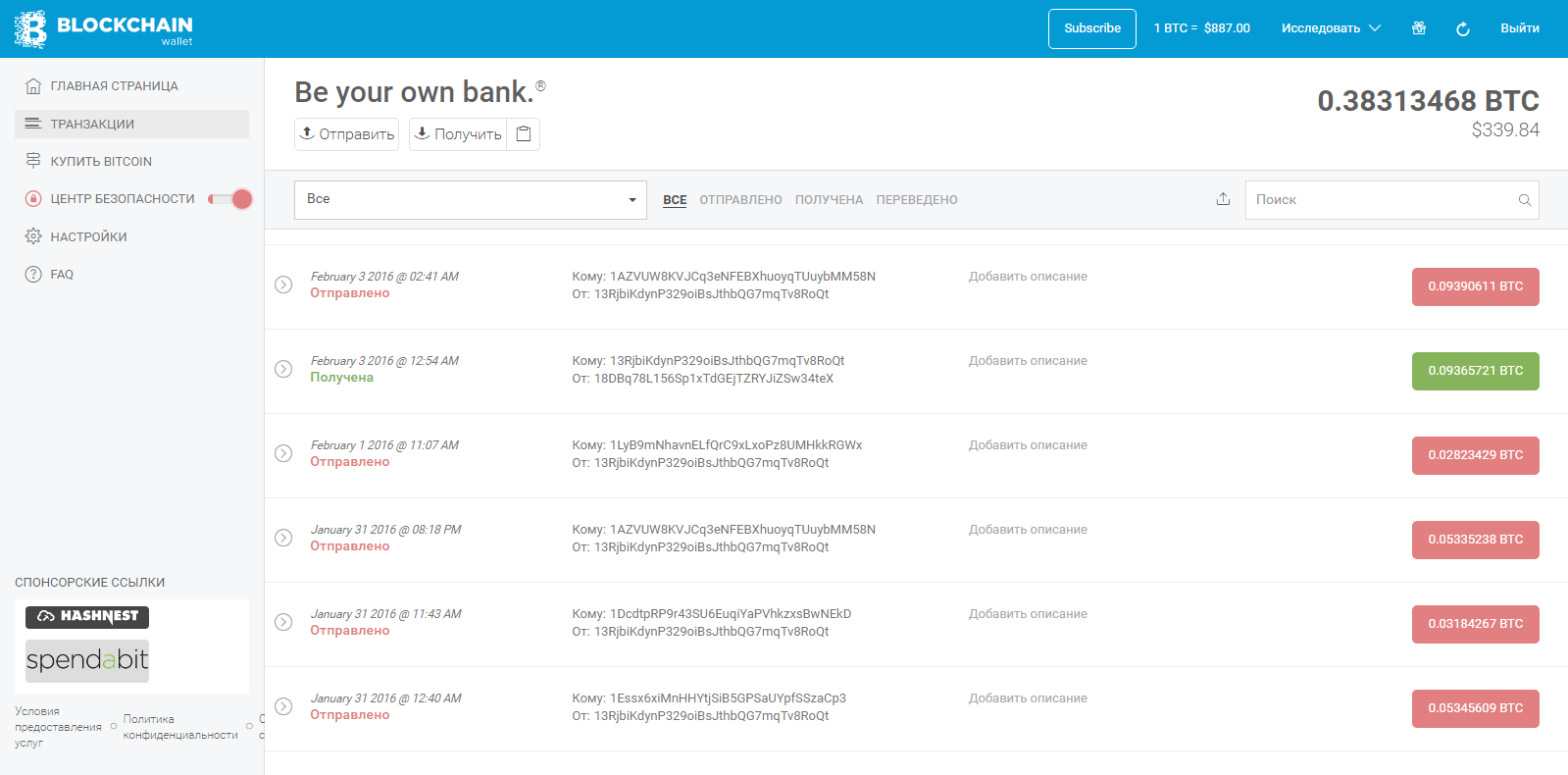This screenshot has height=775, width=1568.
Task: Open the Все wallet filter dropdown
Action: tap(470, 200)
